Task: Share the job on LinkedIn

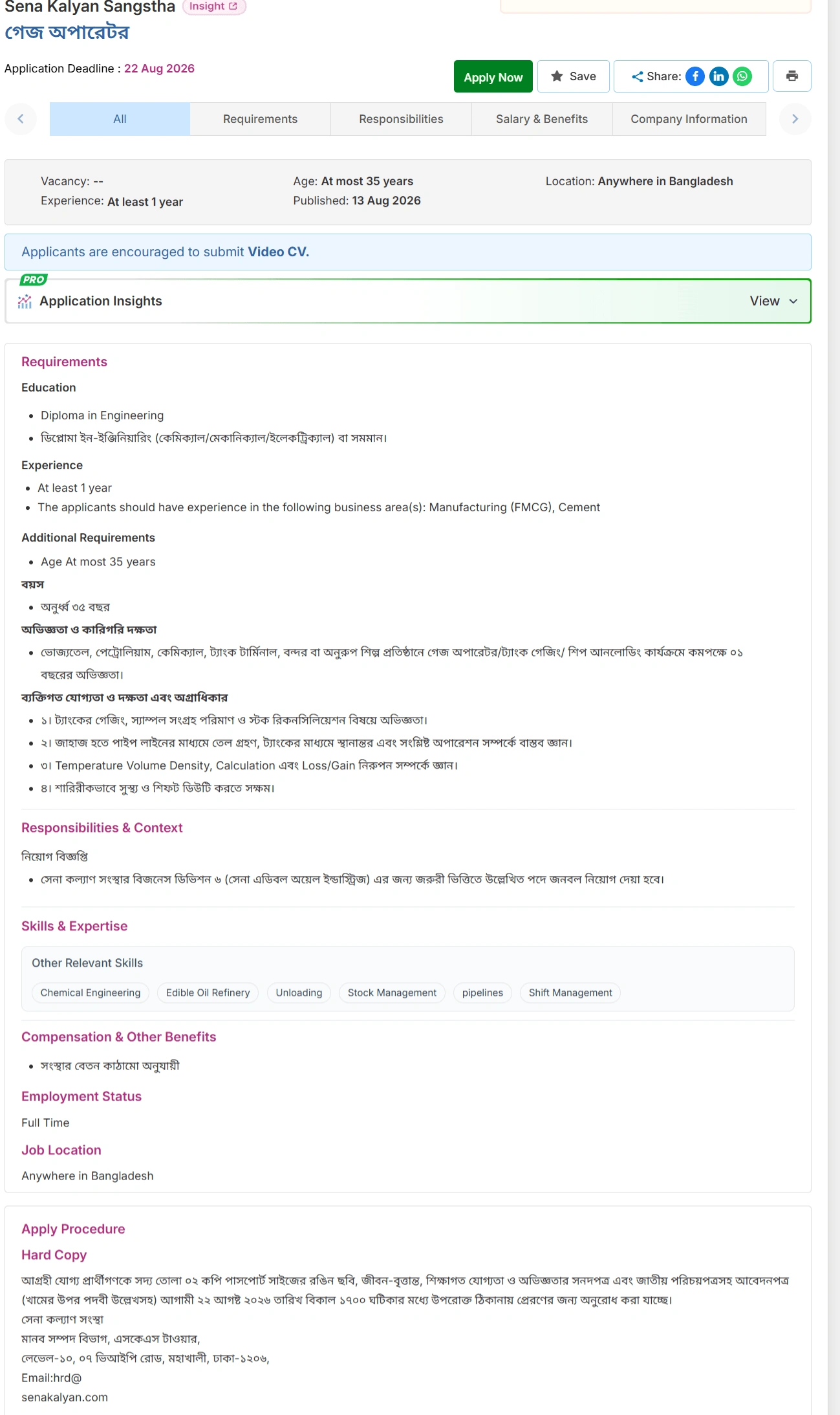Action: [x=719, y=76]
